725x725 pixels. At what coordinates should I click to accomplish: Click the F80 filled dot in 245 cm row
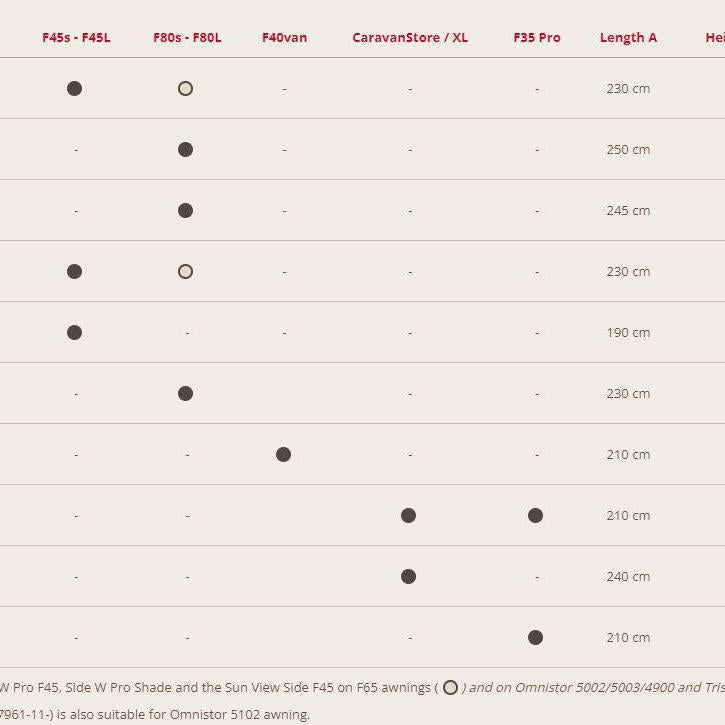click(x=185, y=210)
